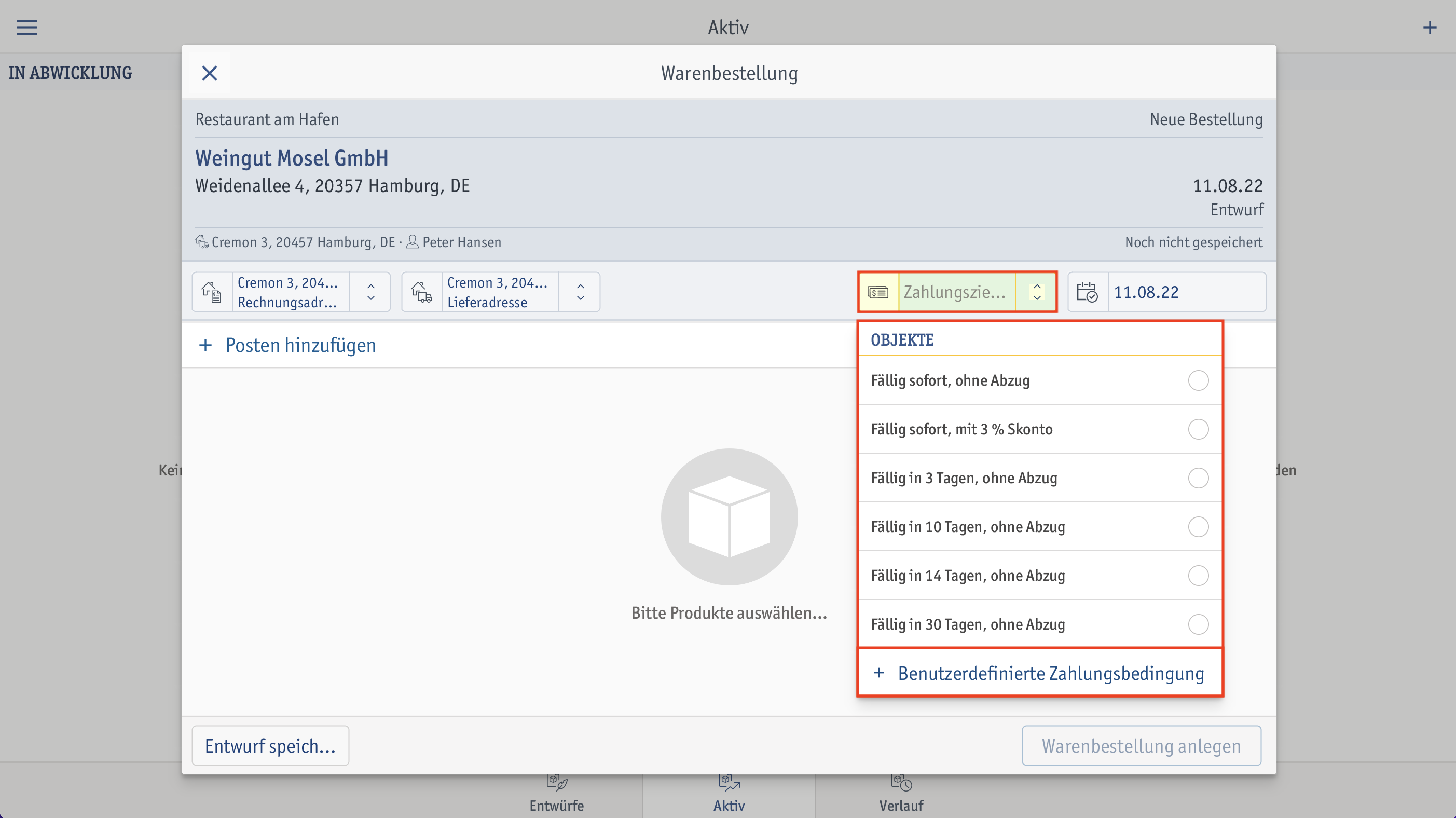Click the person icon before Peter Hansen
1456x818 pixels.
(413, 242)
